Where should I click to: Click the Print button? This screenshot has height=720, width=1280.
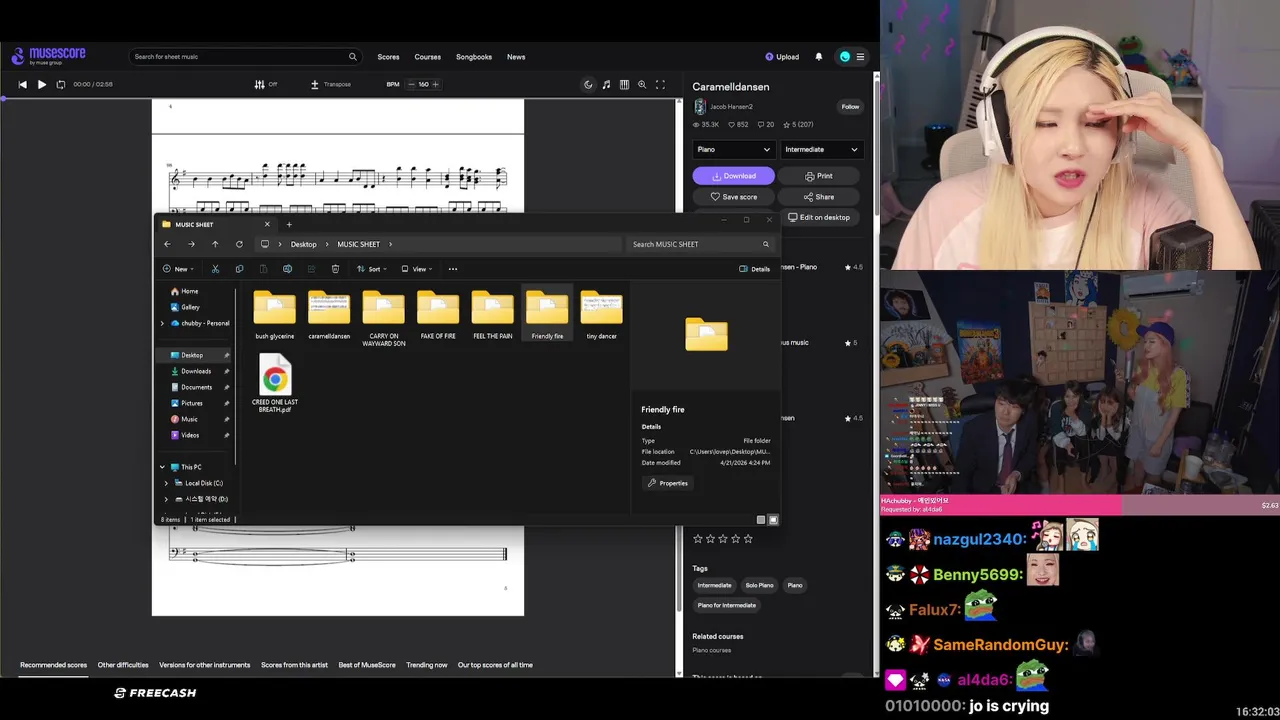click(819, 176)
